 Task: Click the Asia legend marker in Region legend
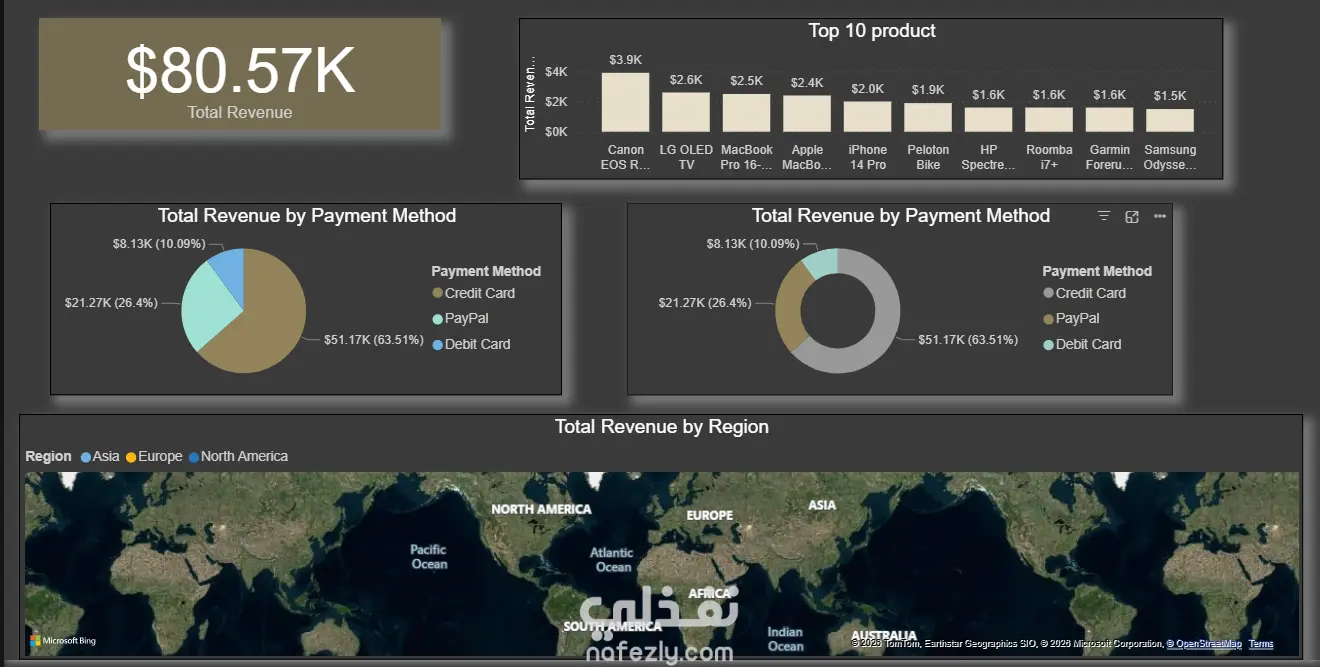86,457
